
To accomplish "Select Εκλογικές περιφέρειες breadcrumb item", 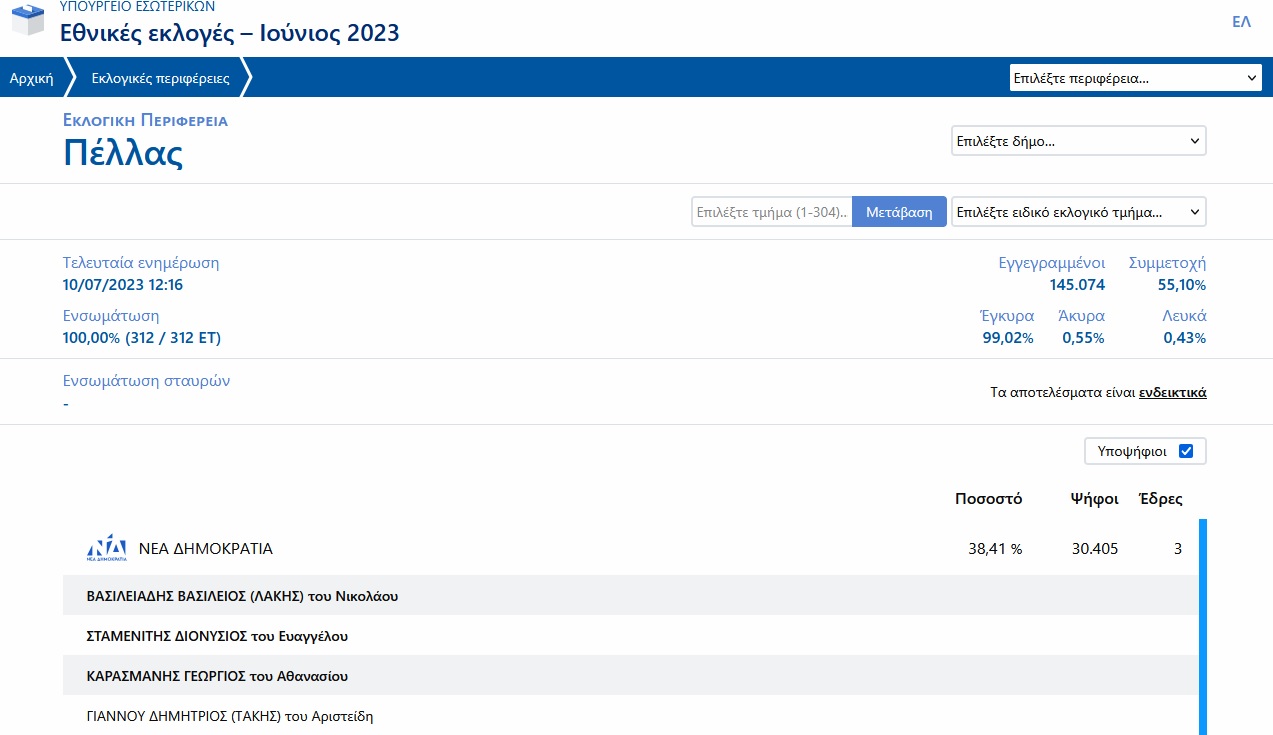I will point(160,78).
